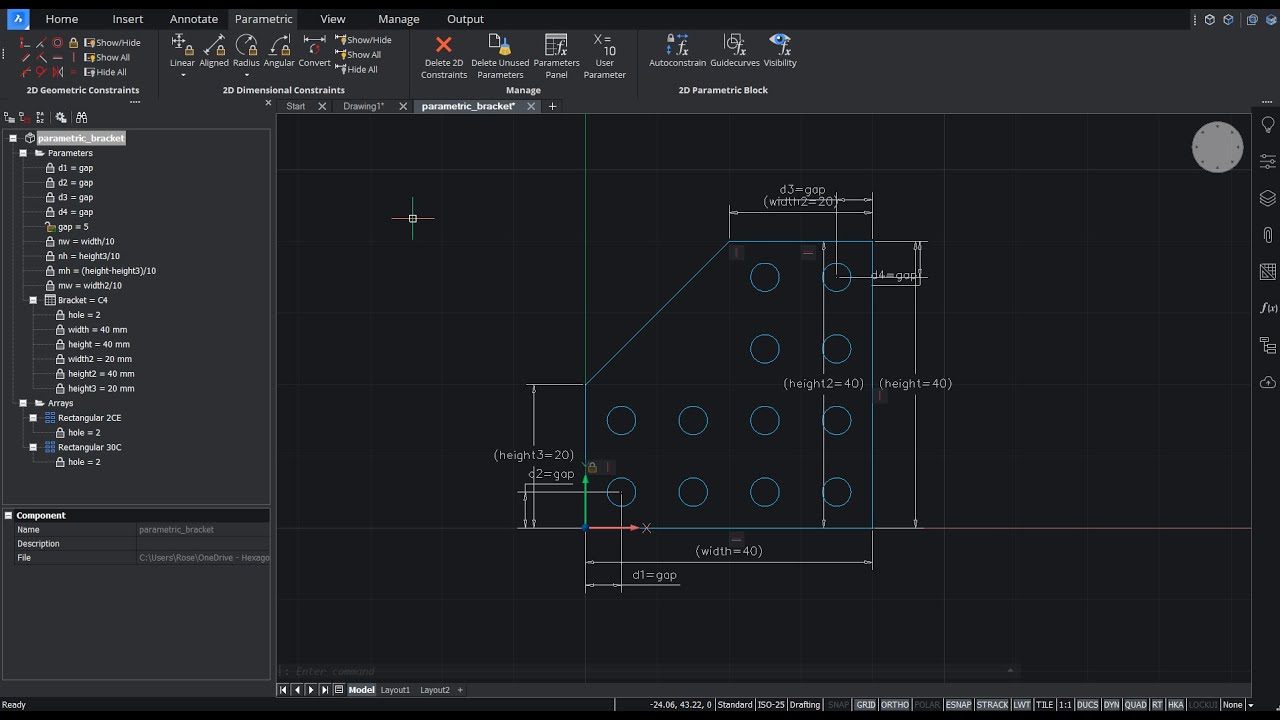
Task: Click the User Parameter tool
Action: point(604,57)
